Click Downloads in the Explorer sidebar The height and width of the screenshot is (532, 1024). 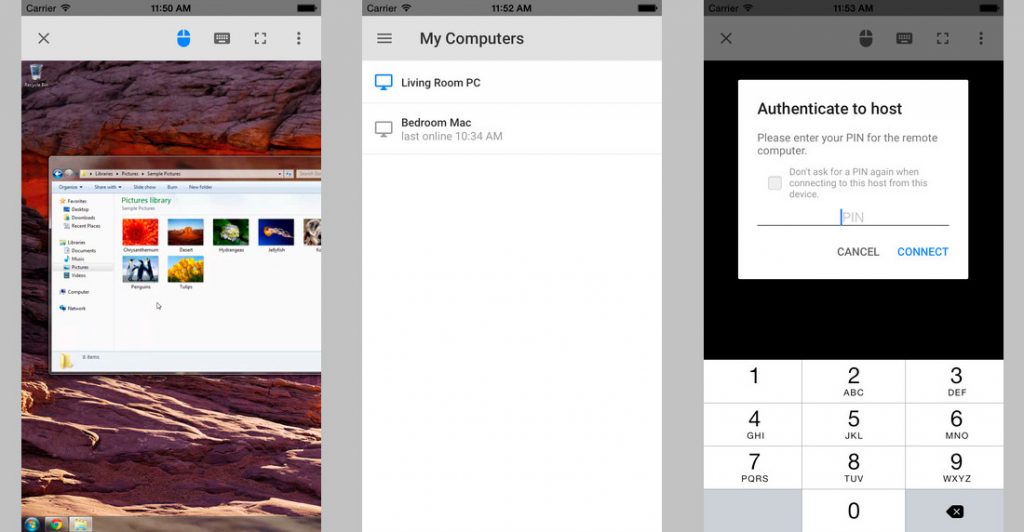[x=82, y=217]
